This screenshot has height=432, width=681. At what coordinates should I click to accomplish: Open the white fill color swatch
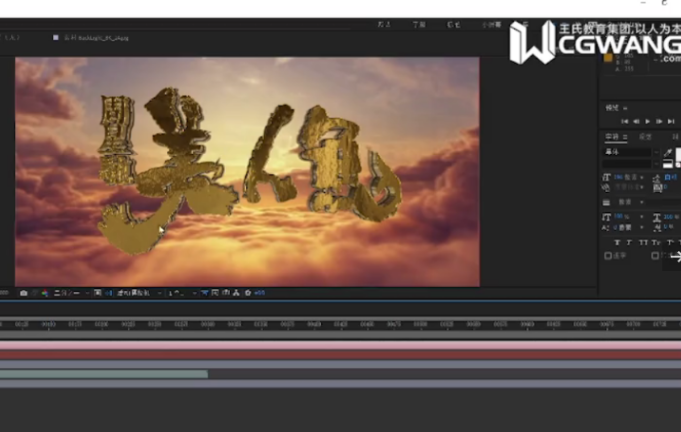(678, 155)
